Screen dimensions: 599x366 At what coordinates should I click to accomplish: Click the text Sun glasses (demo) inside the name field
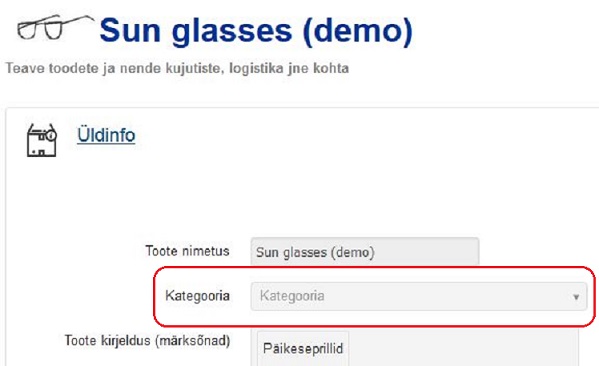(315, 252)
